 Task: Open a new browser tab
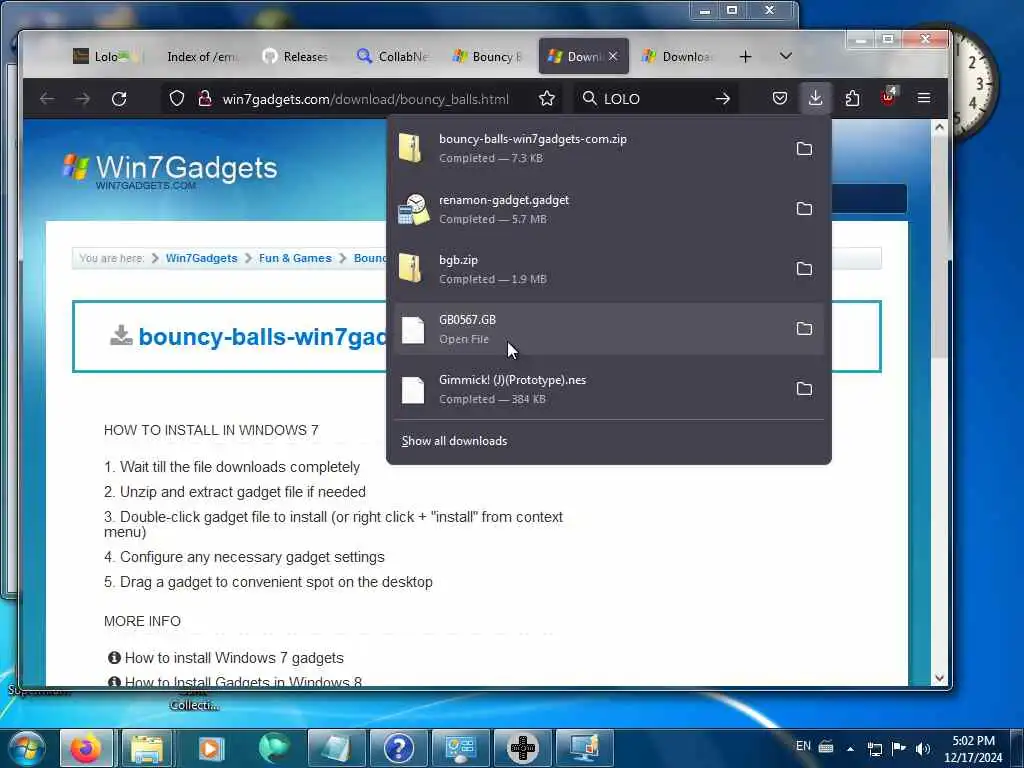tap(745, 57)
